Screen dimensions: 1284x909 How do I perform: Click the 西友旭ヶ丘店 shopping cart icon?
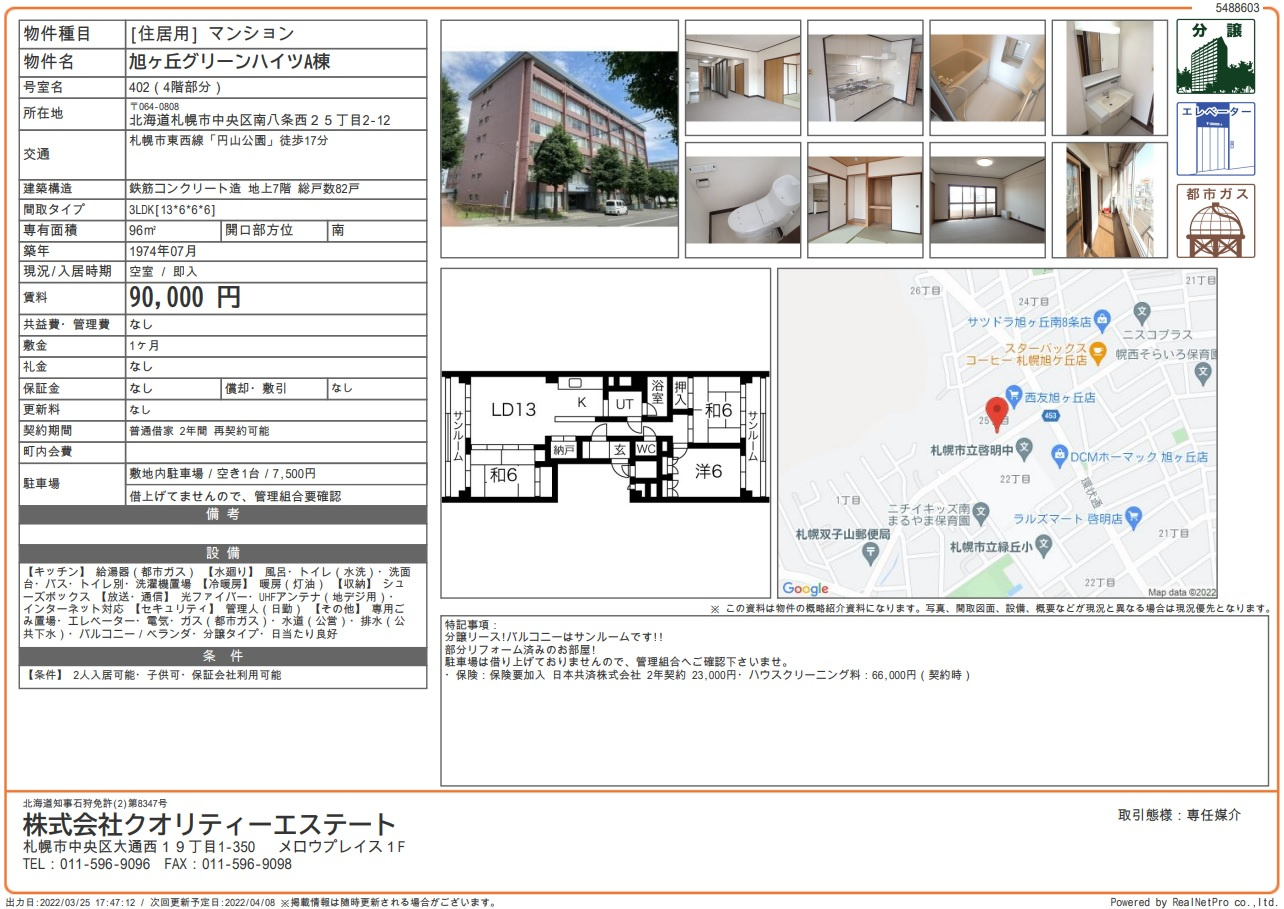tap(1013, 395)
